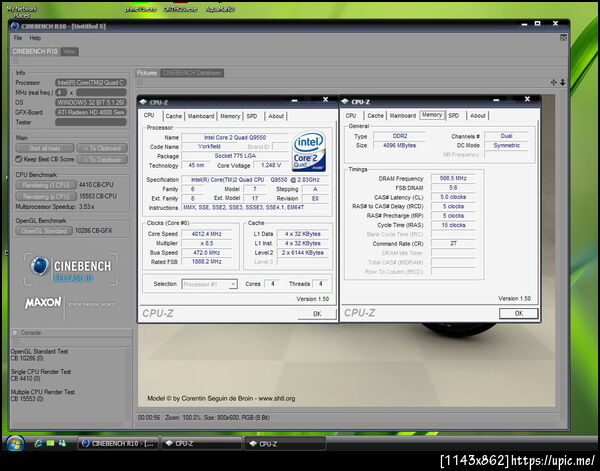Click the Command Rate value 2T
This screenshot has width=600, height=471.
point(453,243)
